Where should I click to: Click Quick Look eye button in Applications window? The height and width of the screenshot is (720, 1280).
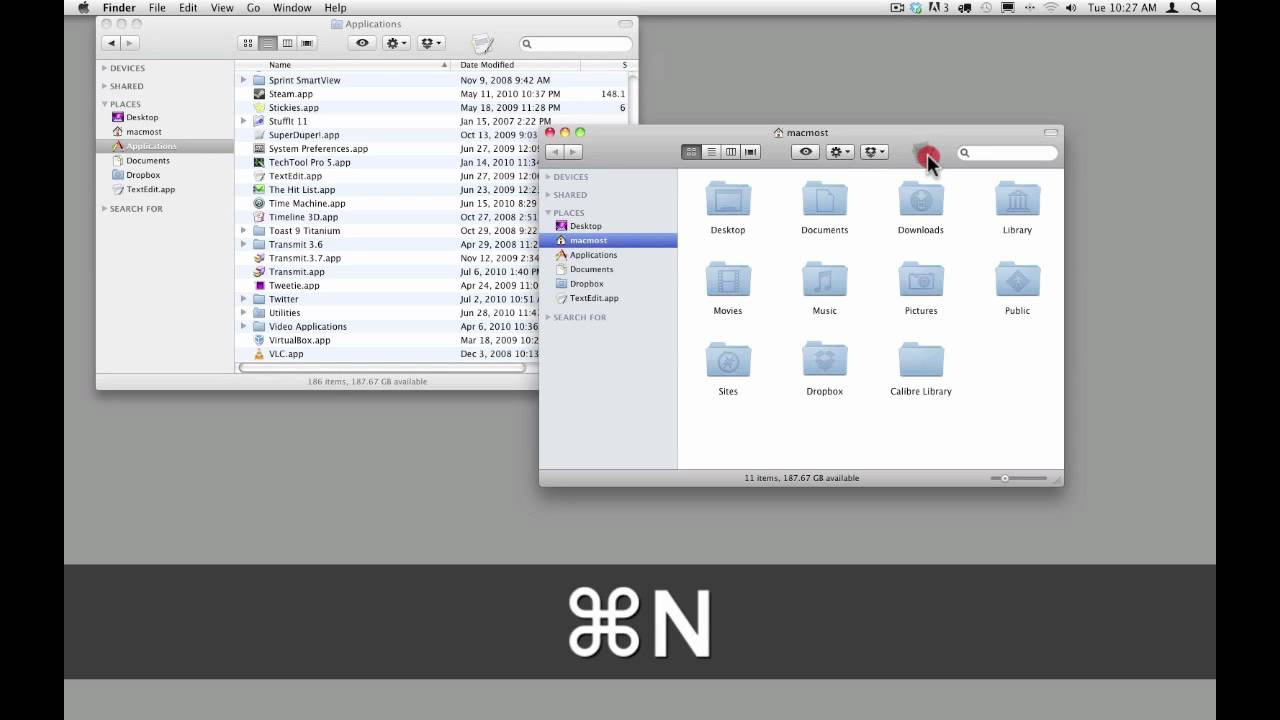(x=362, y=43)
